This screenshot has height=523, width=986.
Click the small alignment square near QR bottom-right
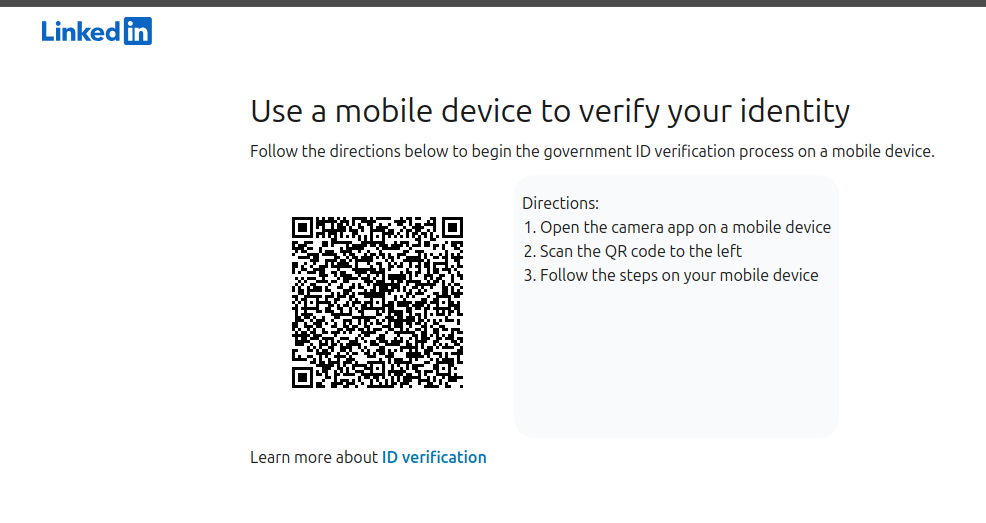coord(443,368)
